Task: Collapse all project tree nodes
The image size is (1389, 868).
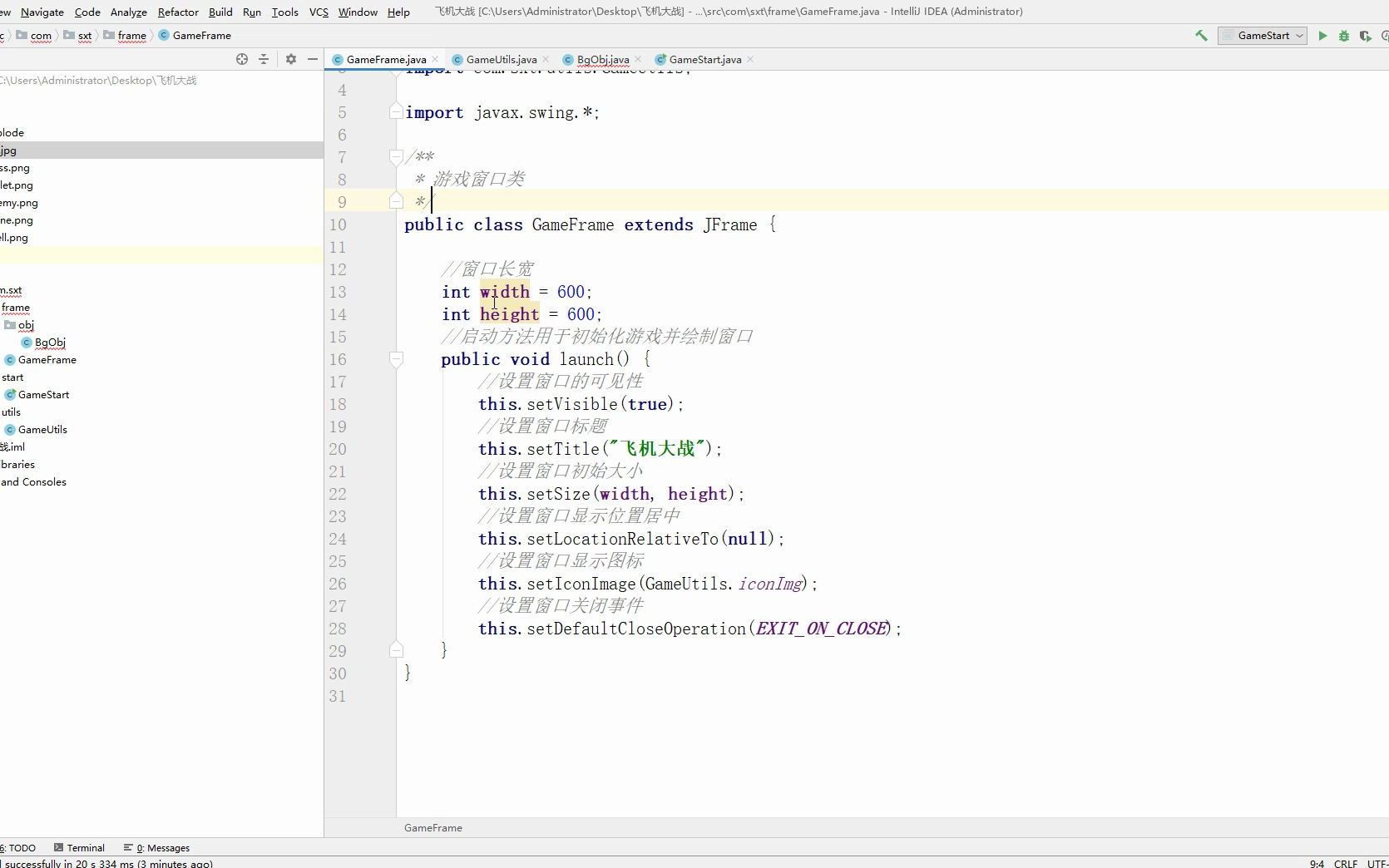Action: (x=264, y=59)
